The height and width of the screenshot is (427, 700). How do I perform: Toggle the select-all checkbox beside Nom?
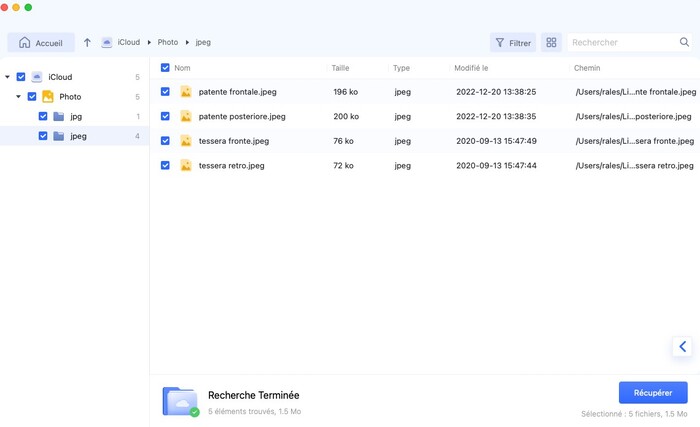tap(166, 68)
